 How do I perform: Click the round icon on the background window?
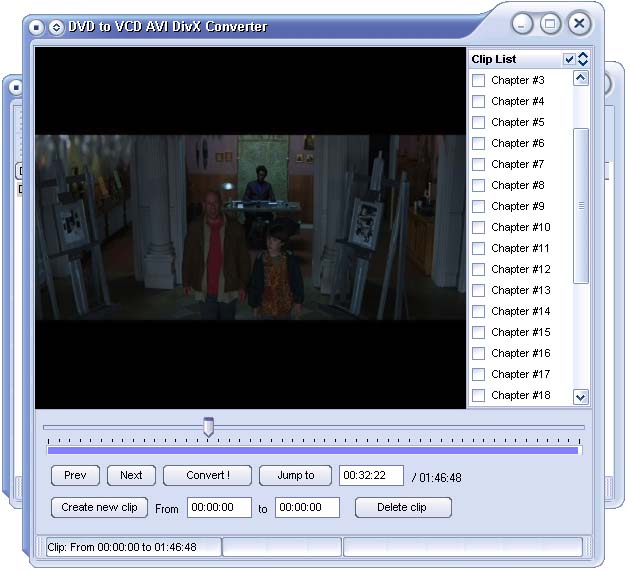[x=16, y=87]
